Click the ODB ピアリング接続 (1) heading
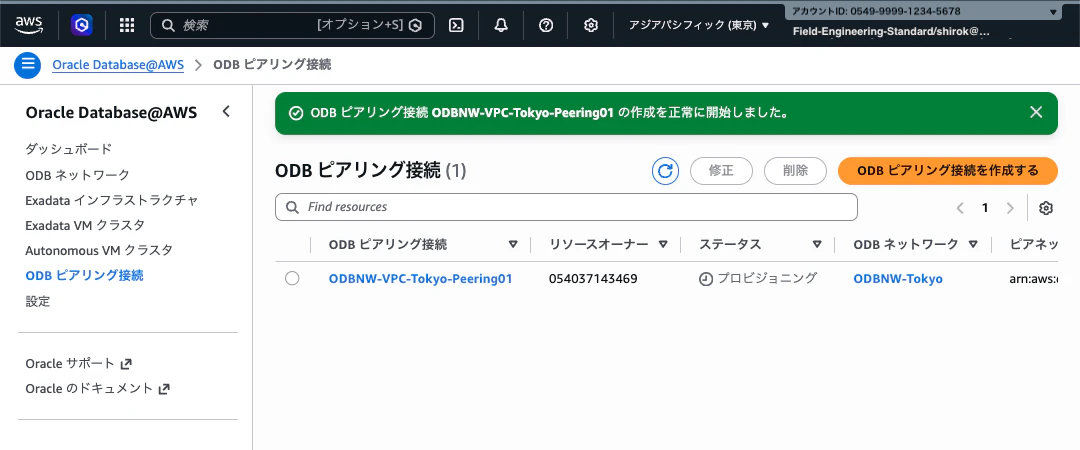Image resolution: width=1080 pixels, height=450 pixels. click(x=371, y=171)
